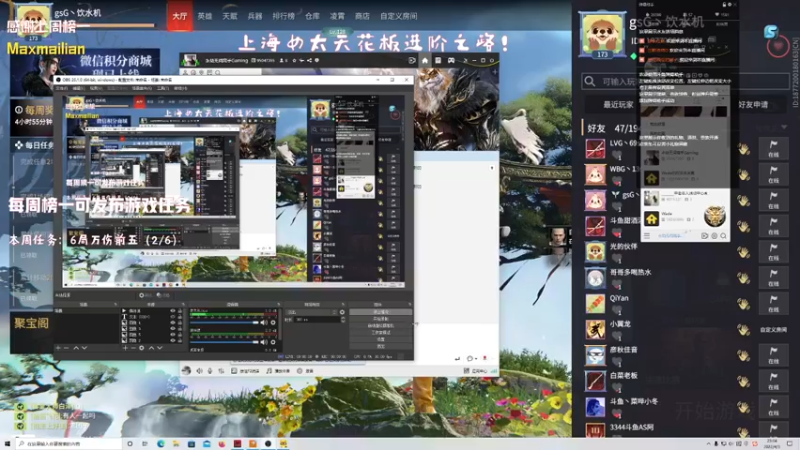800x450 pixels.
Task: Open the 好友申请 friend requests tab
Action: coord(753,105)
